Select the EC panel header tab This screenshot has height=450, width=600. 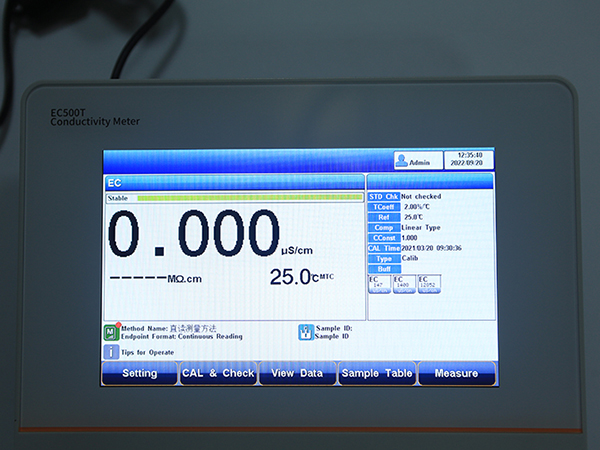(234, 183)
